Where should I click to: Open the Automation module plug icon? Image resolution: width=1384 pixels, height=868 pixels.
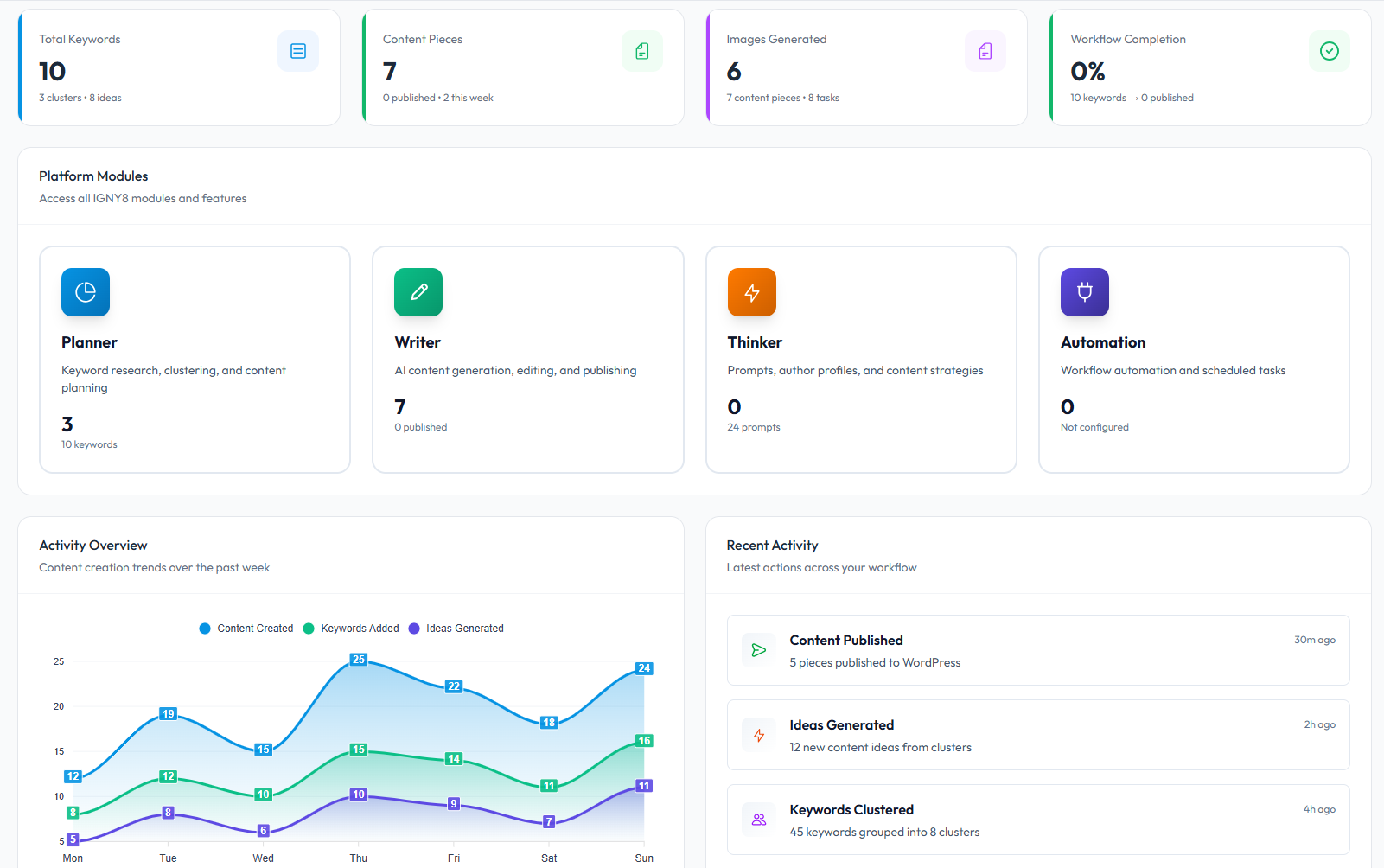coord(1085,292)
